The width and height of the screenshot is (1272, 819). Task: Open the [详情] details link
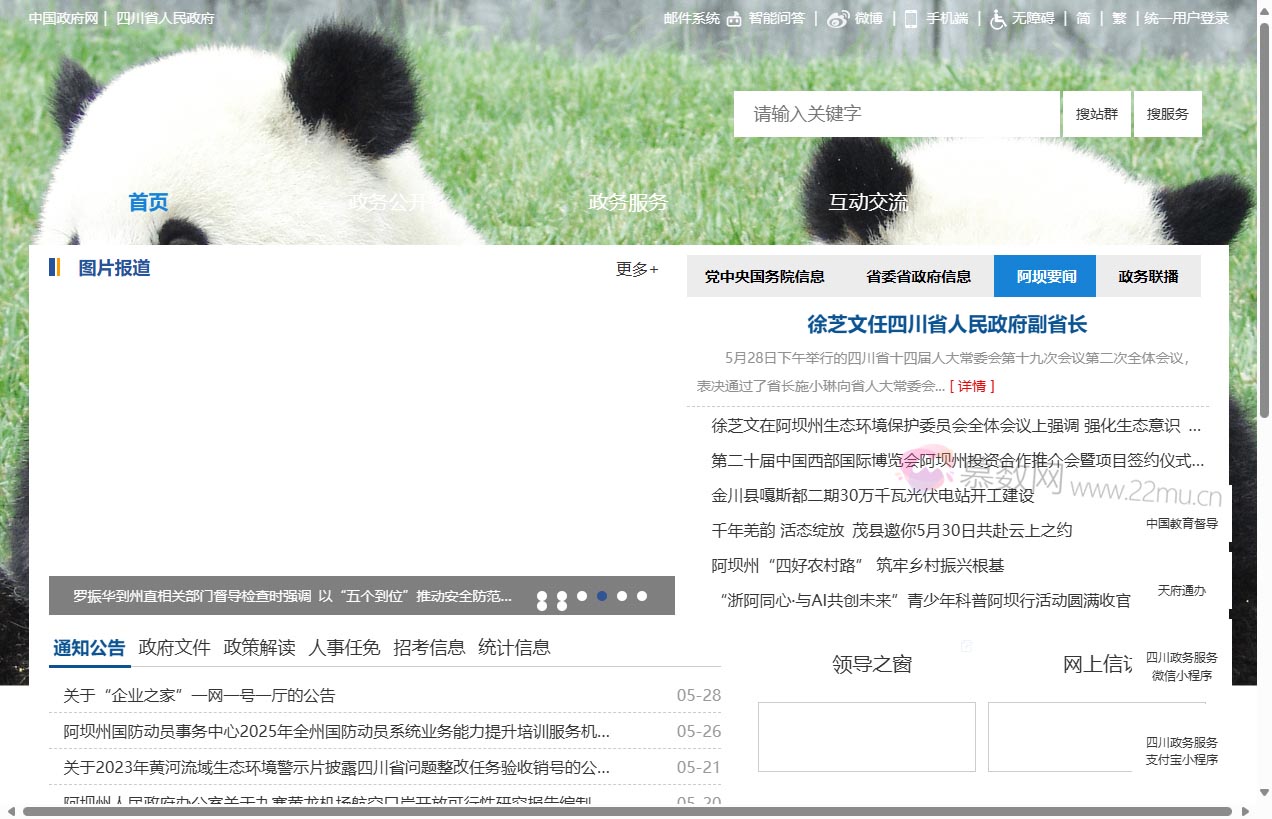pyautogui.click(x=970, y=385)
